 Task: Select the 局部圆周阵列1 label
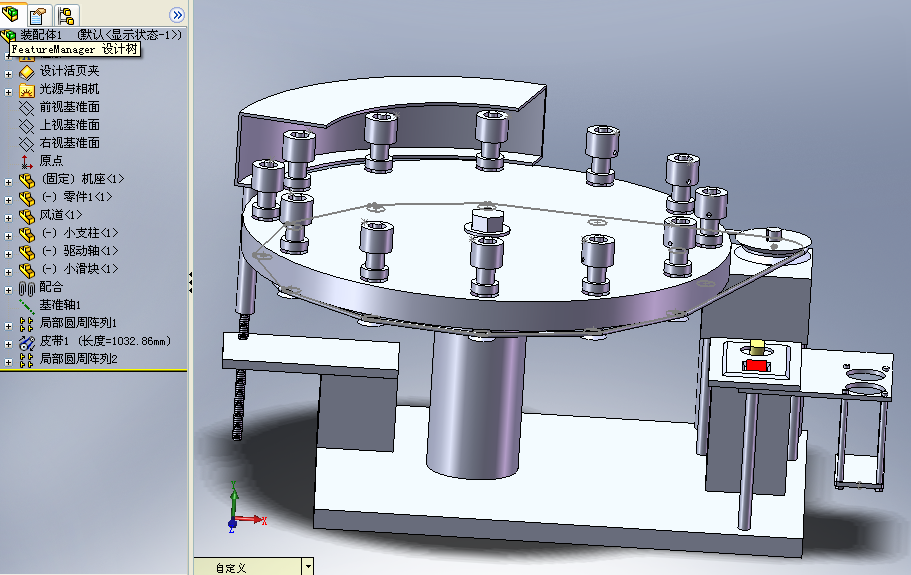point(78,323)
